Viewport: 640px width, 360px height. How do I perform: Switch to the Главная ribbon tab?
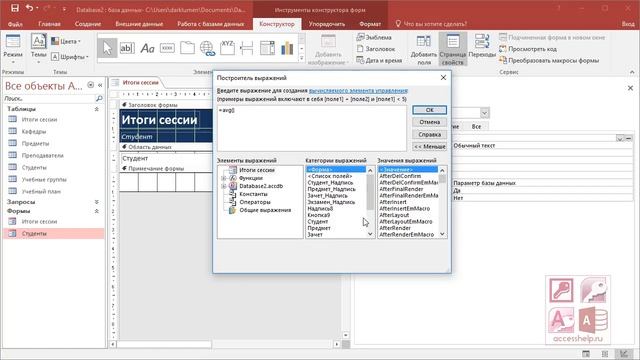pyautogui.click(x=49, y=24)
